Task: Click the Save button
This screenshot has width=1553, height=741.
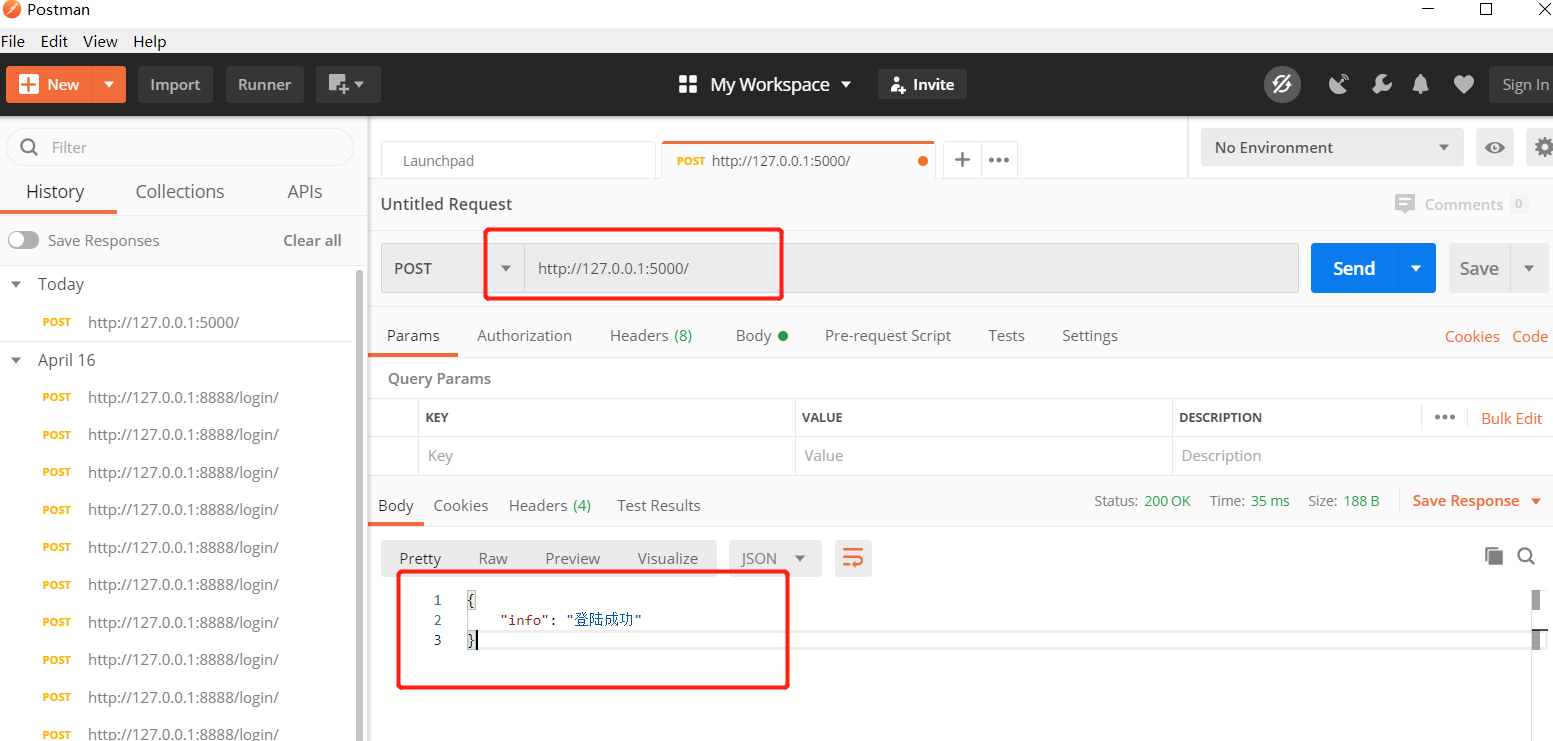Action: 1478,268
